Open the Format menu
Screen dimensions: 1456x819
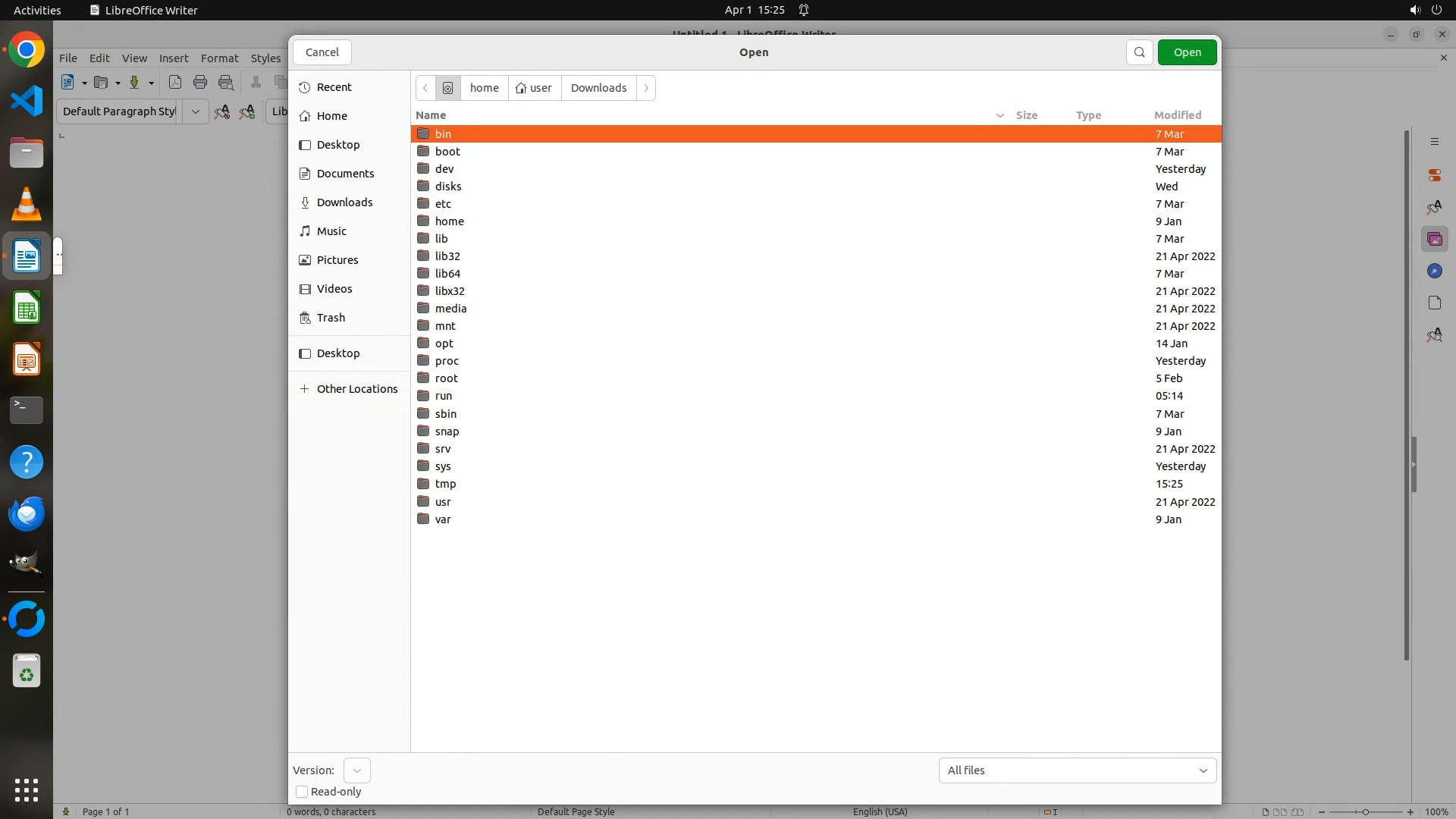(x=219, y=58)
